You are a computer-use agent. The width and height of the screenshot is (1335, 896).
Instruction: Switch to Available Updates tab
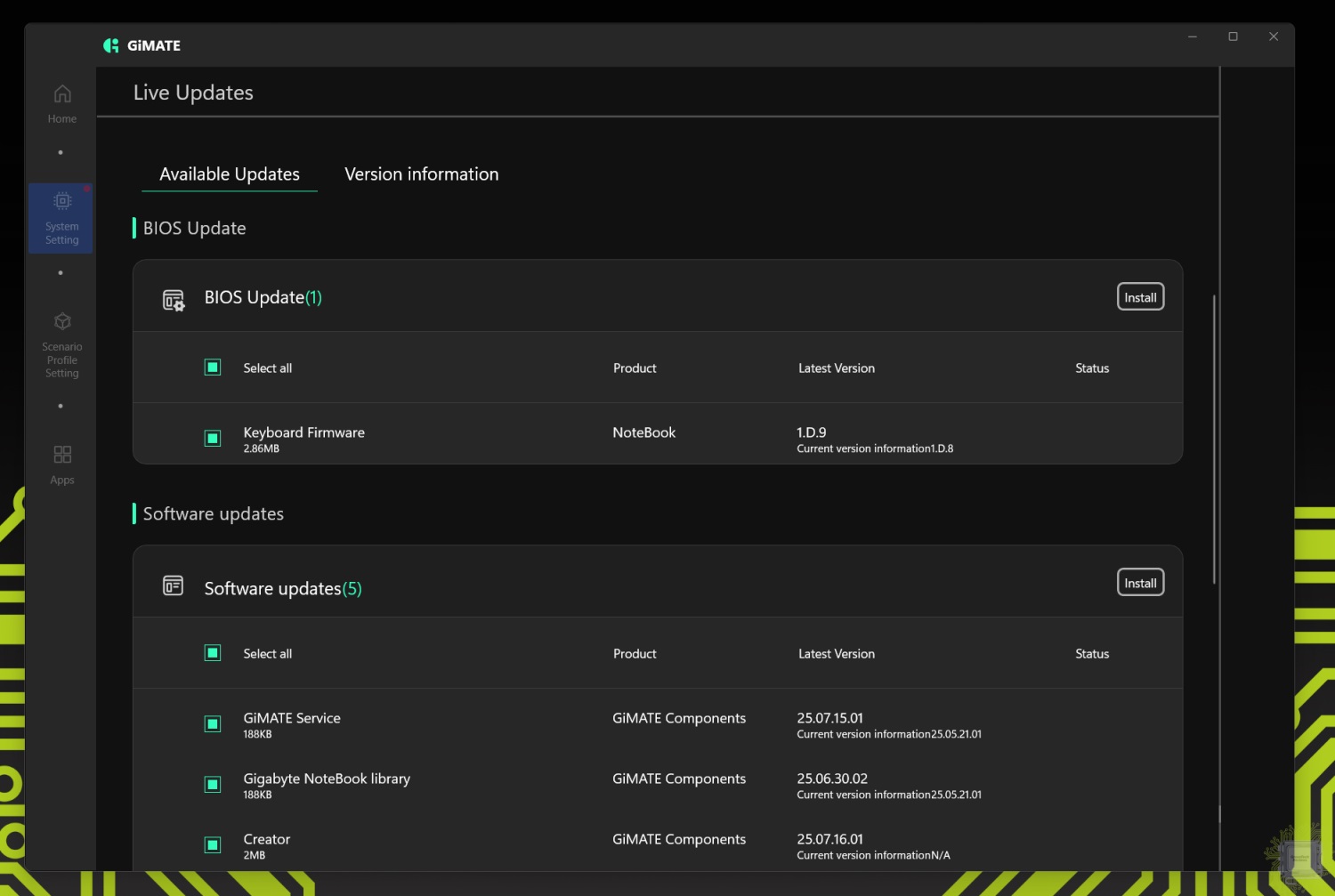point(230,174)
